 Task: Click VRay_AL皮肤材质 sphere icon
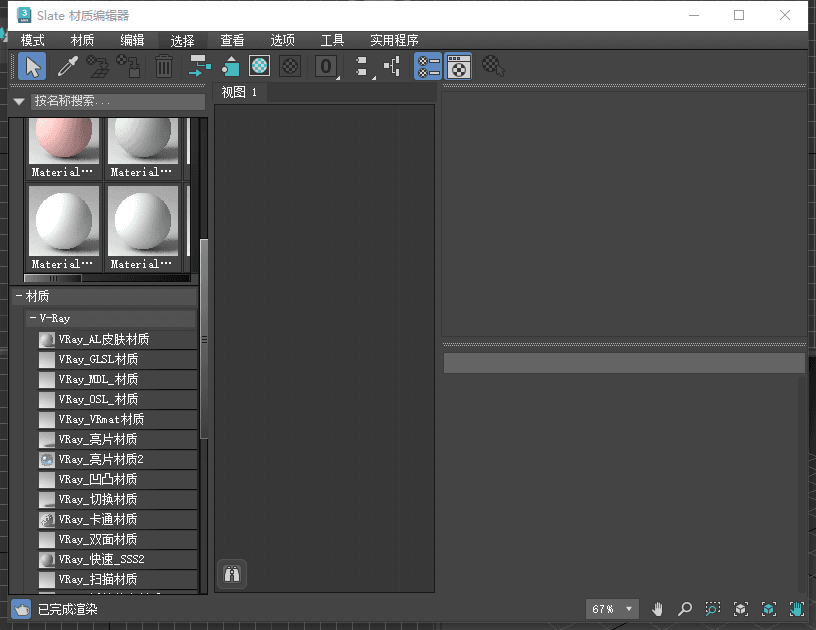click(x=47, y=340)
